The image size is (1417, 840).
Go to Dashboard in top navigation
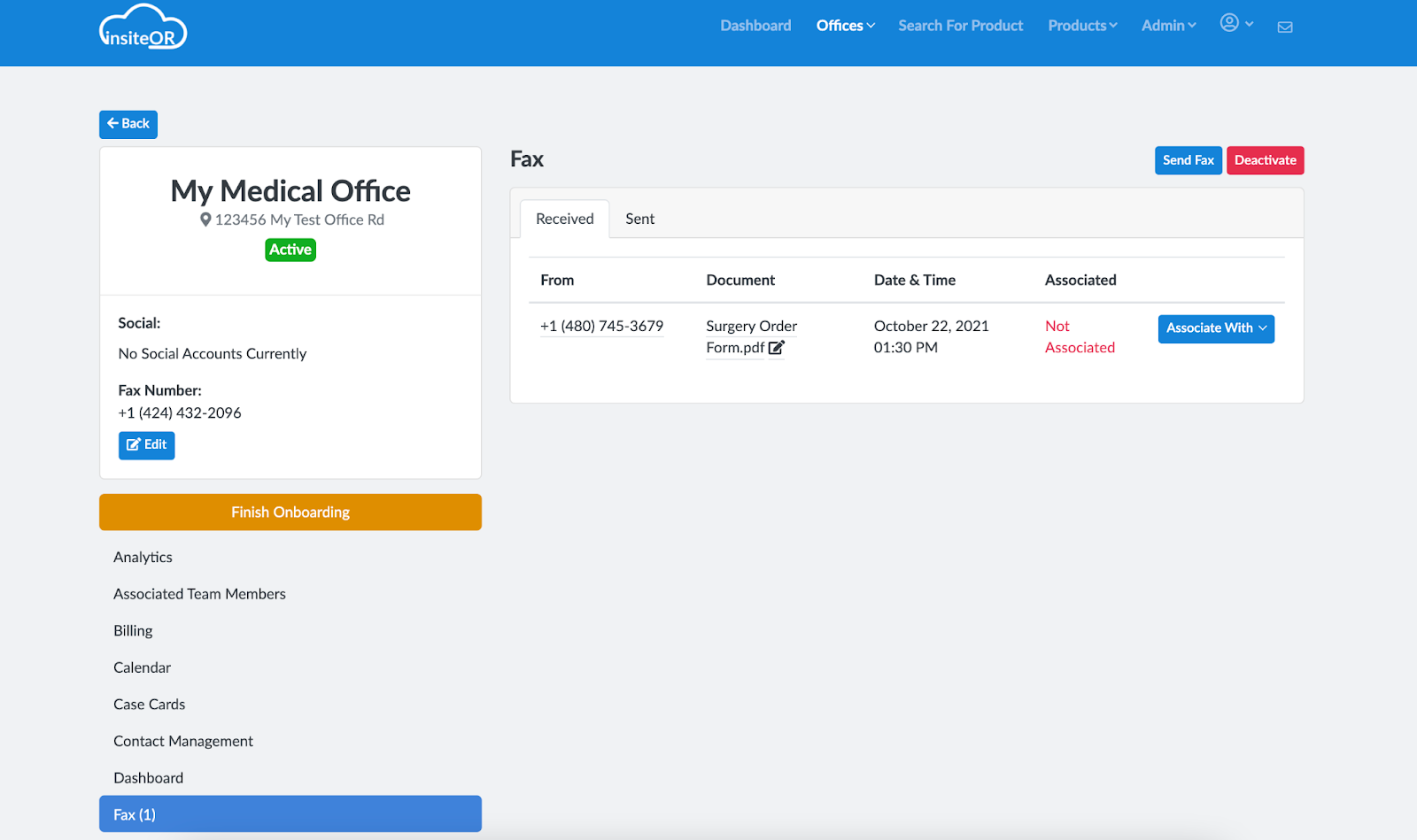tap(755, 26)
